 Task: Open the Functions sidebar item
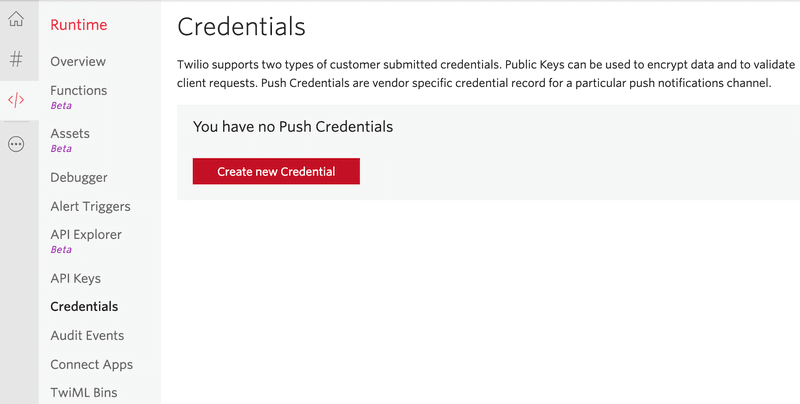79,90
